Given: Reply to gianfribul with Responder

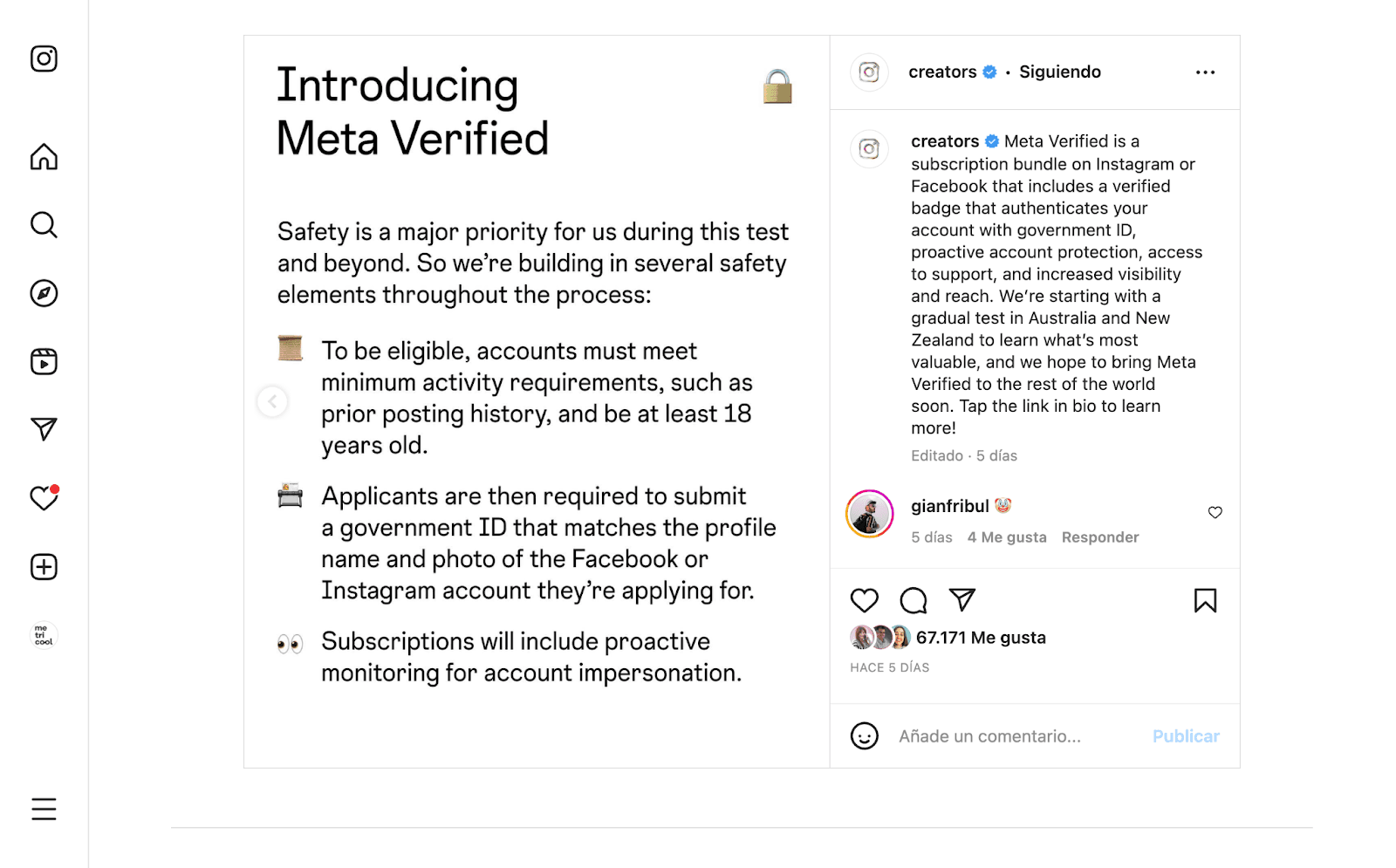Looking at the screenshot, I should tap(1099, 537).
